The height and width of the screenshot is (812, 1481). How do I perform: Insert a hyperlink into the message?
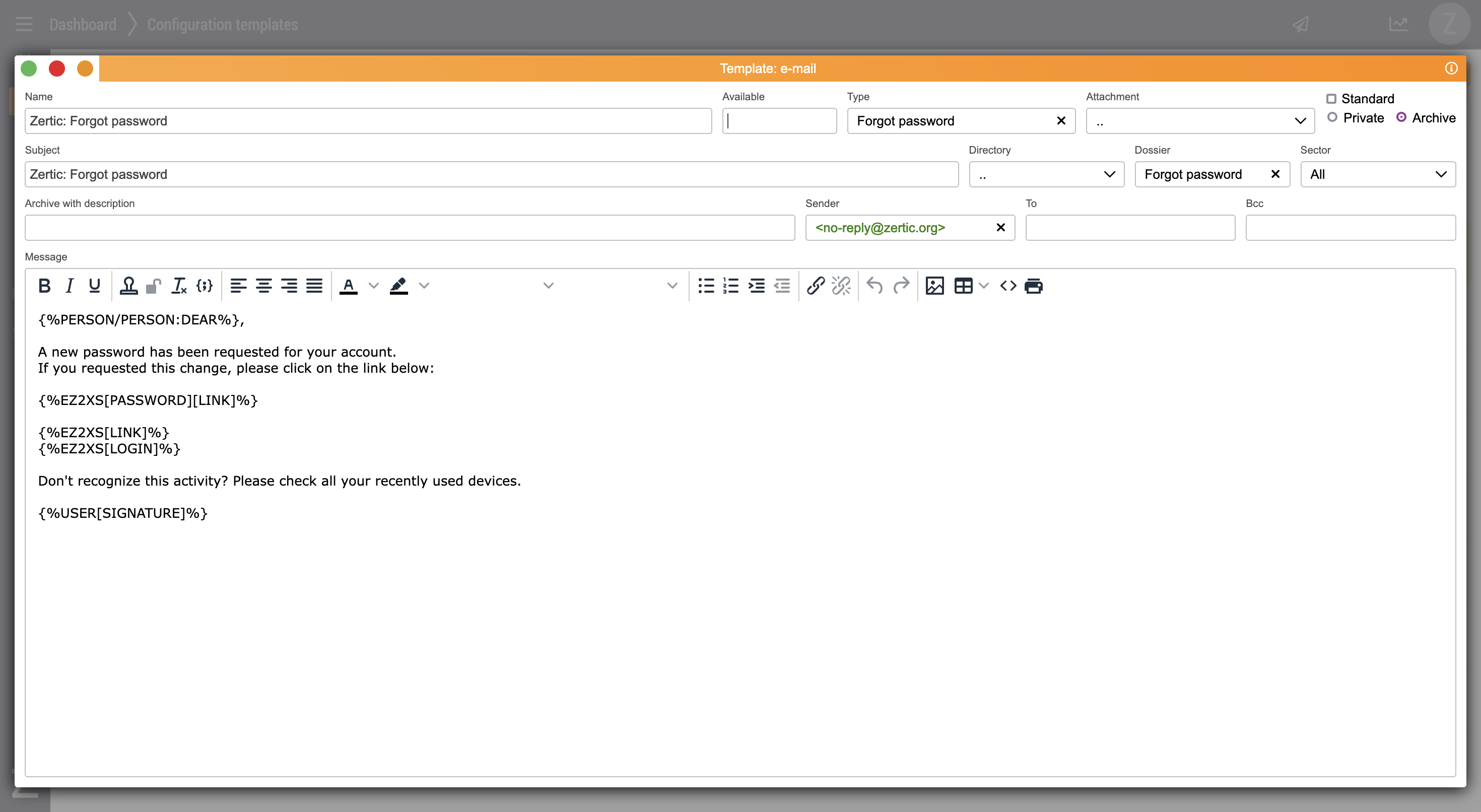[815, 286]
